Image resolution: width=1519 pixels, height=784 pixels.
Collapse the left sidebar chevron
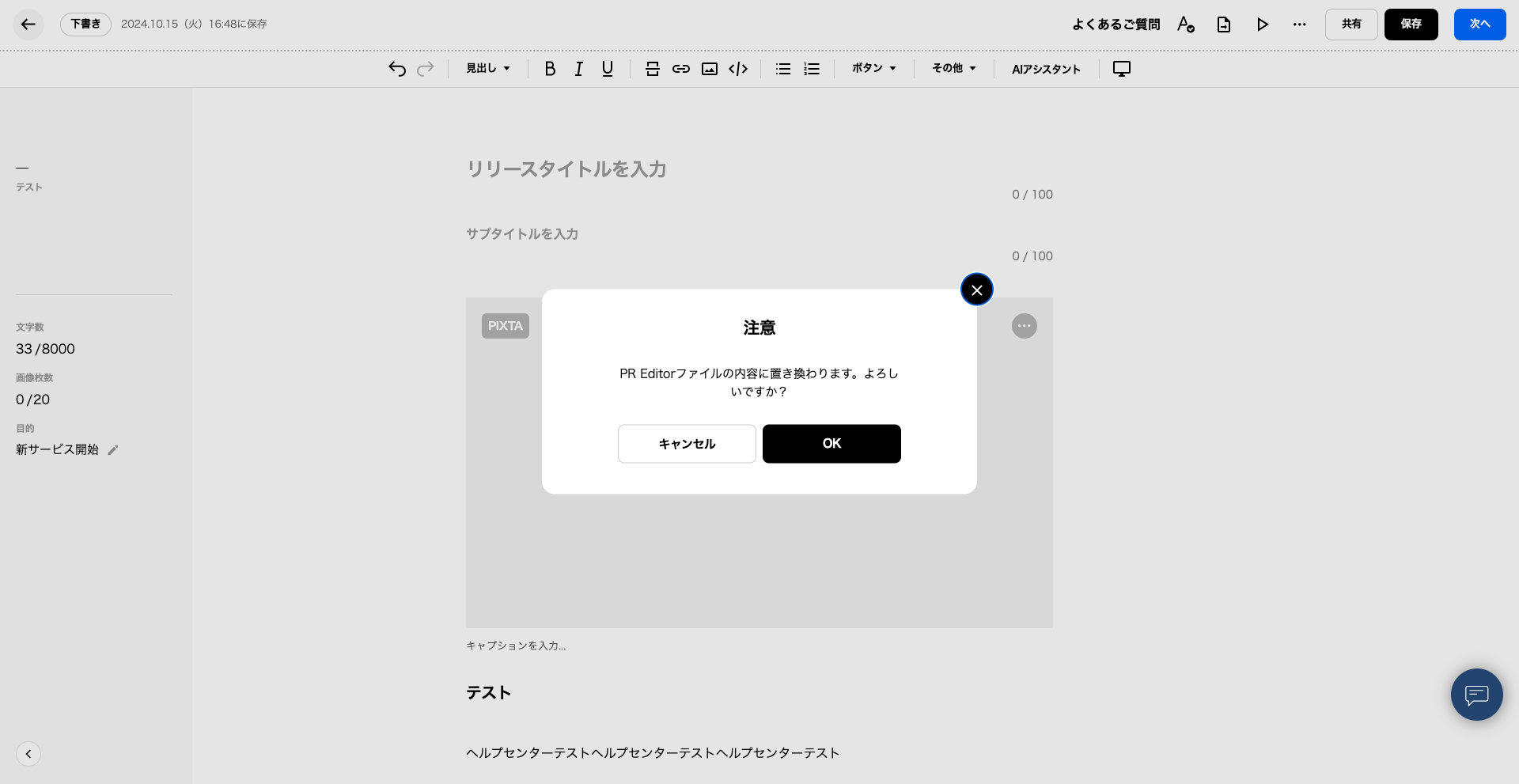(28, 754)
